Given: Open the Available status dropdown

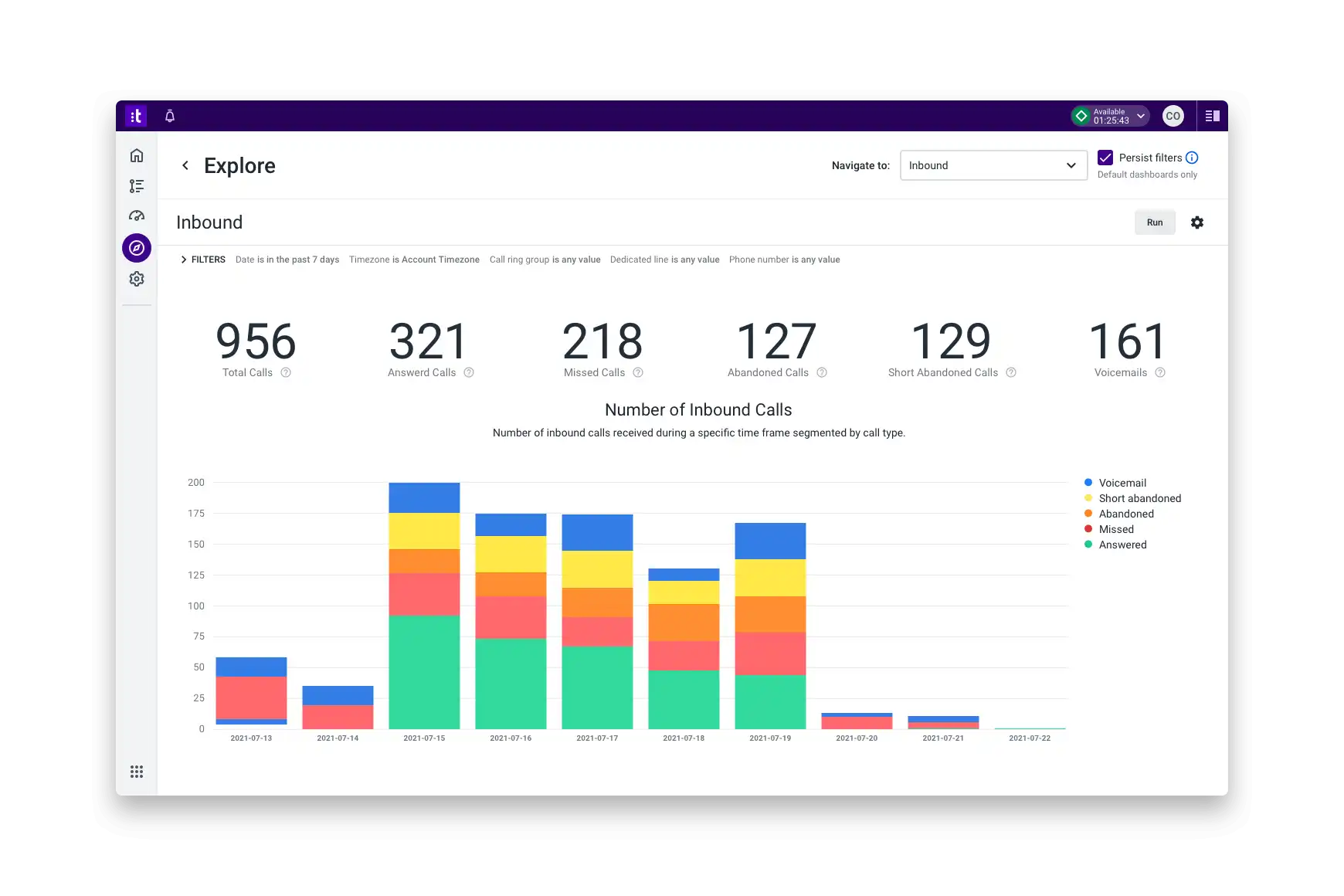Looking at the screenshot, I should pos(1110,115).
